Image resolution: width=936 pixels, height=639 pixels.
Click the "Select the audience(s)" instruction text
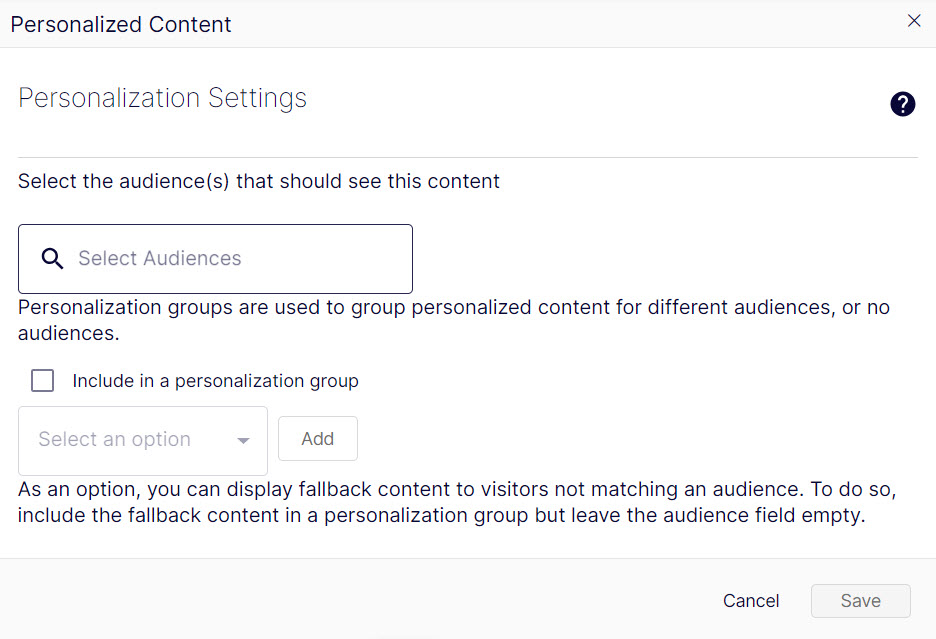258,181
